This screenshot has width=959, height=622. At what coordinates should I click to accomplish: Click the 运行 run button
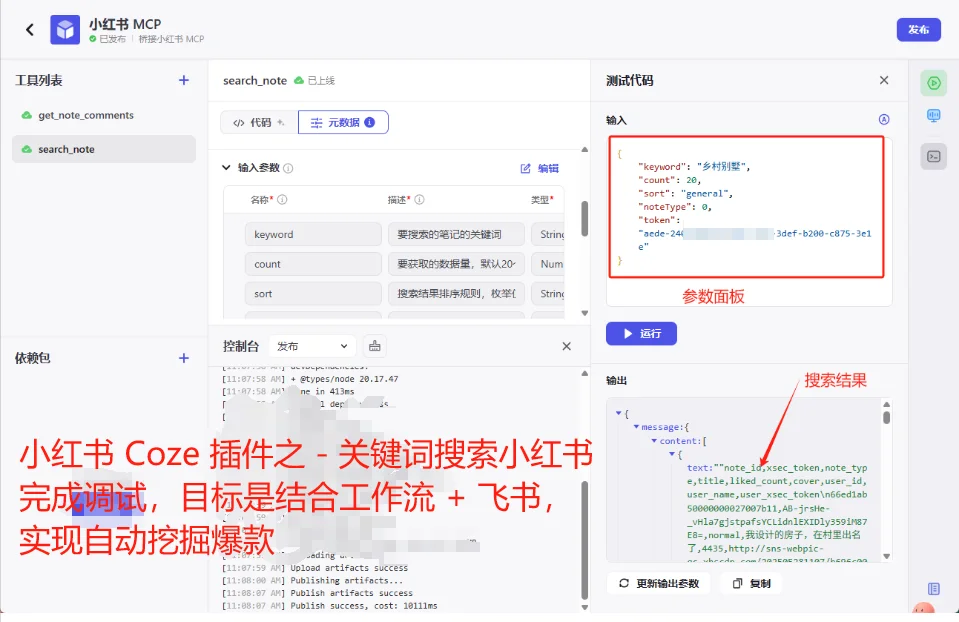coord(641,333)
